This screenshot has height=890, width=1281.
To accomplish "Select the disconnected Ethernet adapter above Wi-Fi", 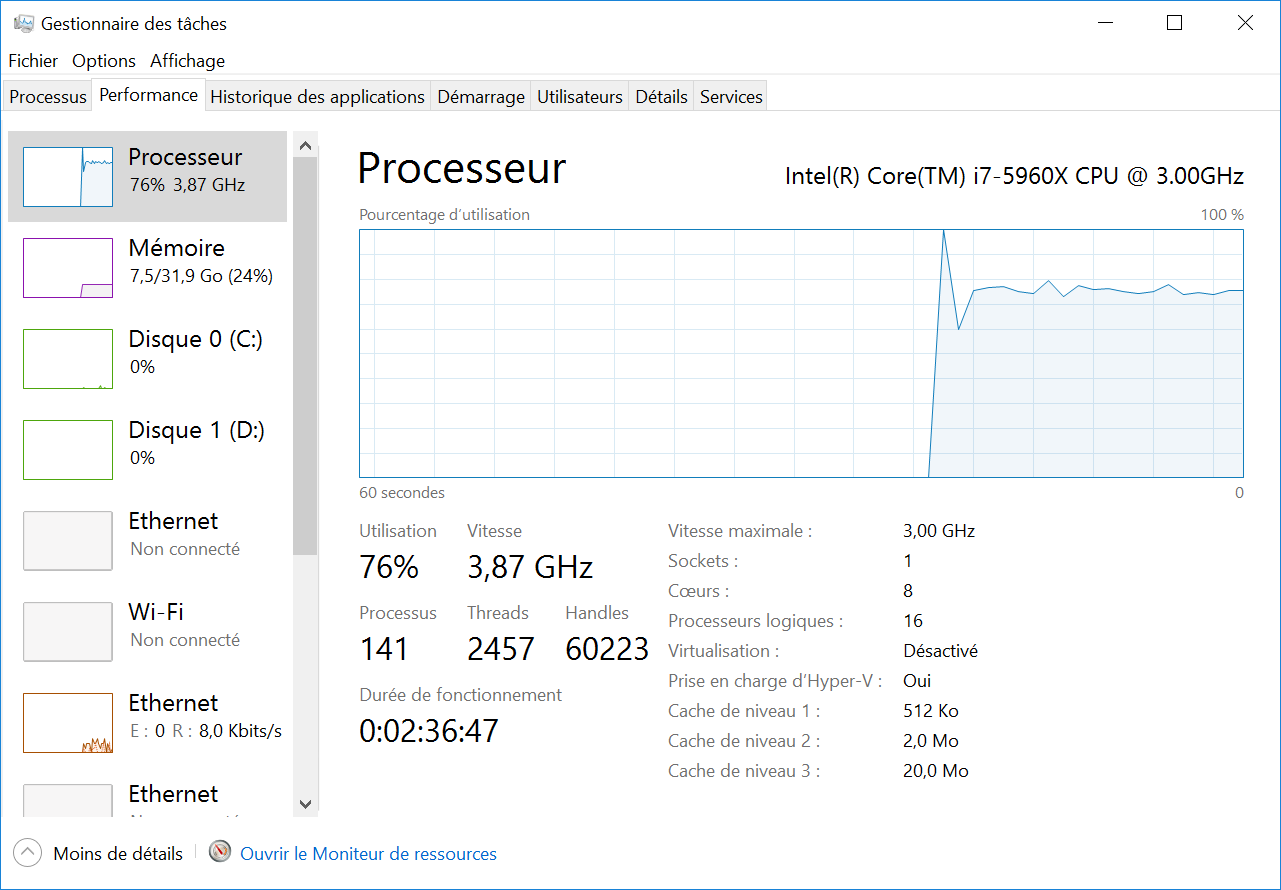I will [x=147, y=541].
